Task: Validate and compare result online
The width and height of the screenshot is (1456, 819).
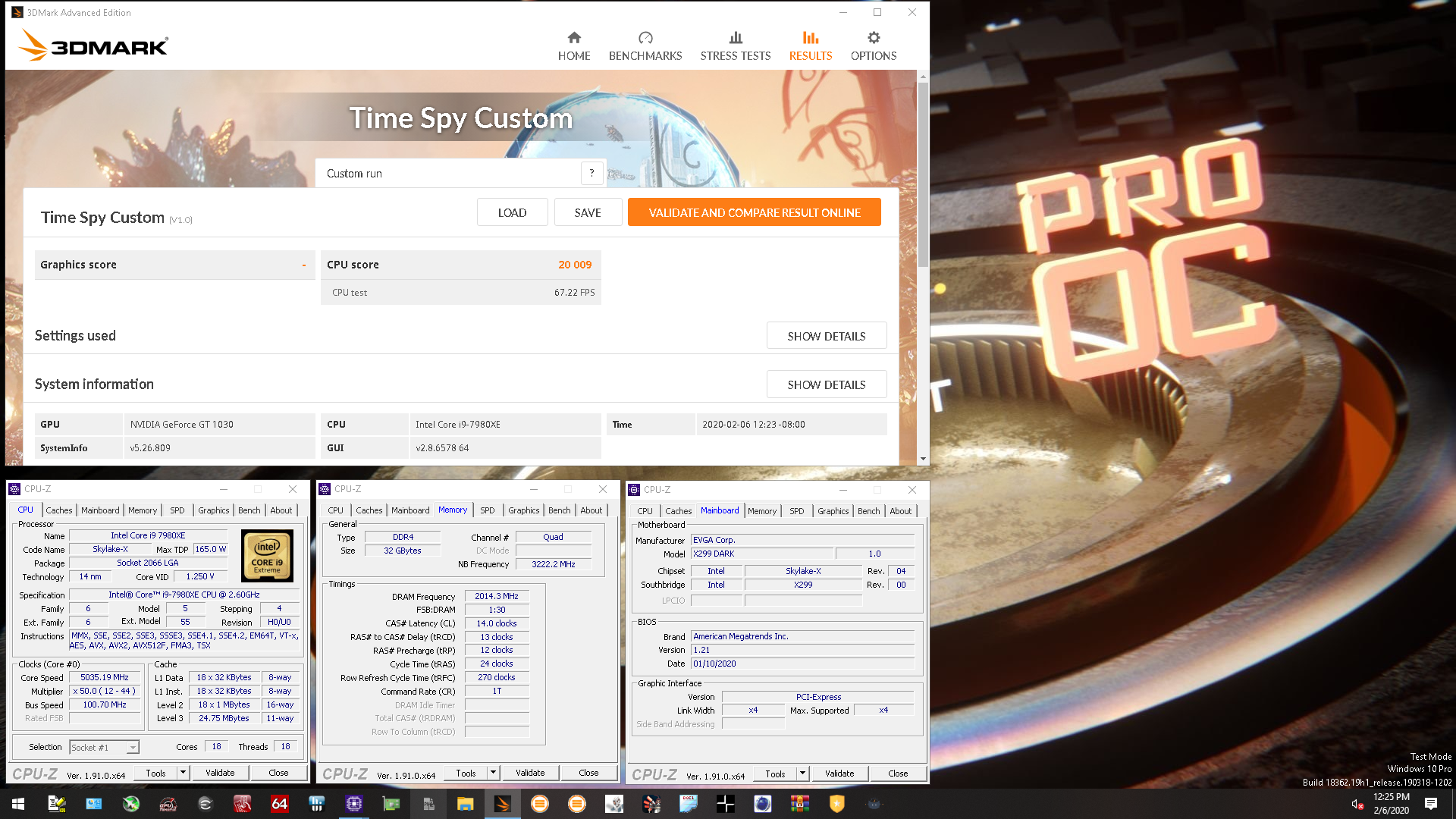Action: [x=754, y=212]
